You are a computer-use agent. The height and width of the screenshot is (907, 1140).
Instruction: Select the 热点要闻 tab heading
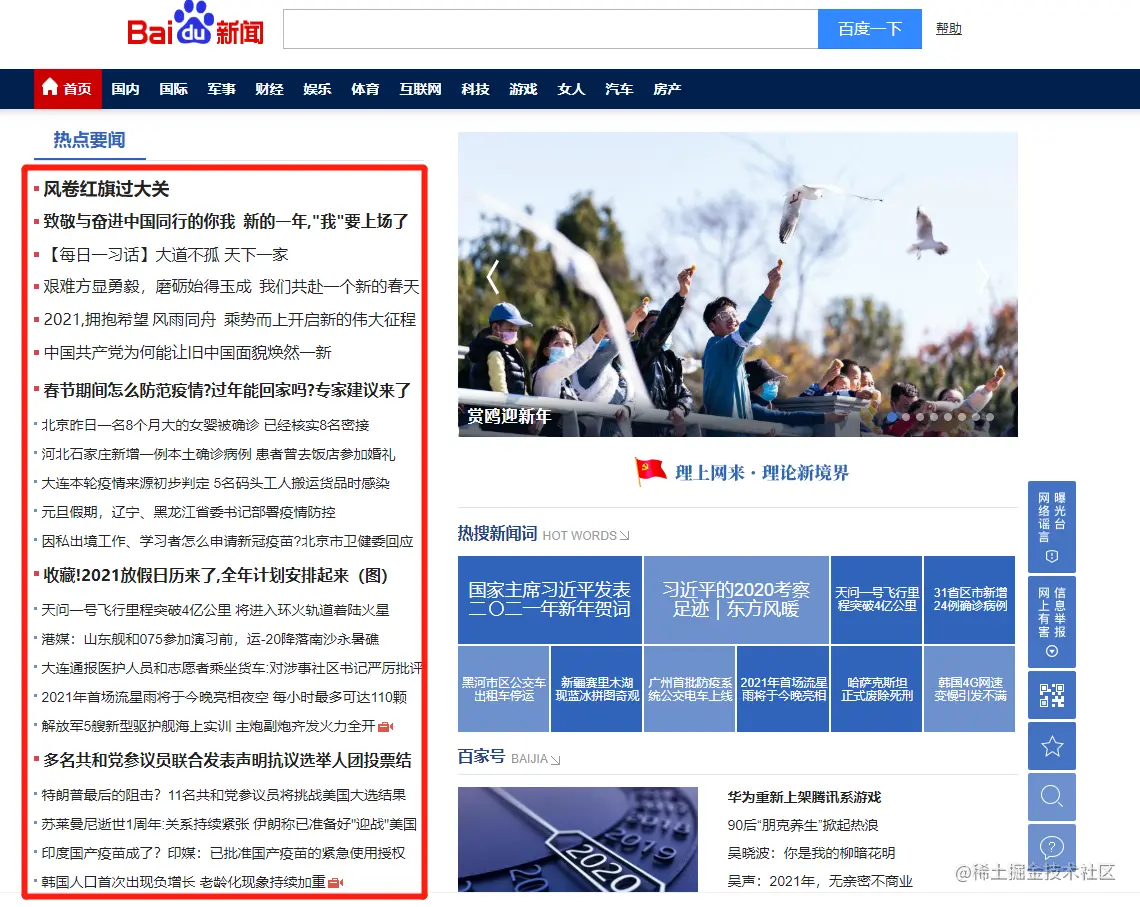click(x=89, y=140)
